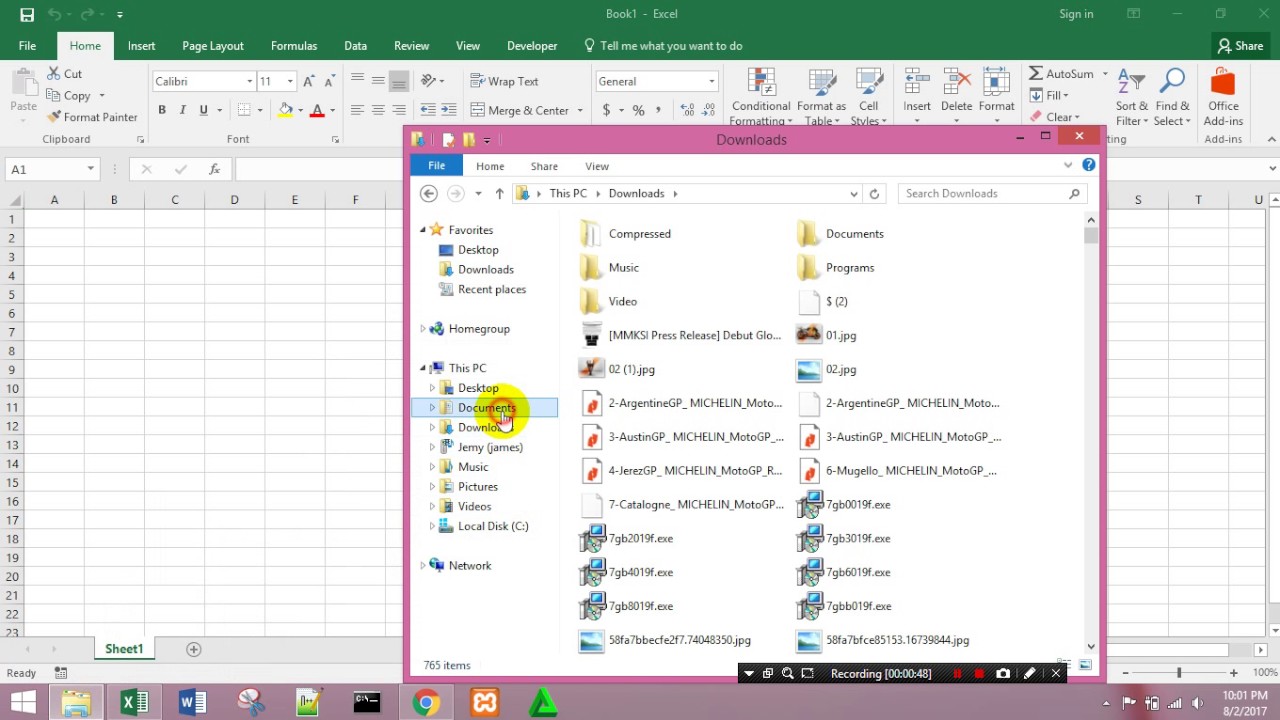Click the Borders icon in Excel
Image resolution: width=1280 pixels, height=720 pixels.
pos(244,110)
